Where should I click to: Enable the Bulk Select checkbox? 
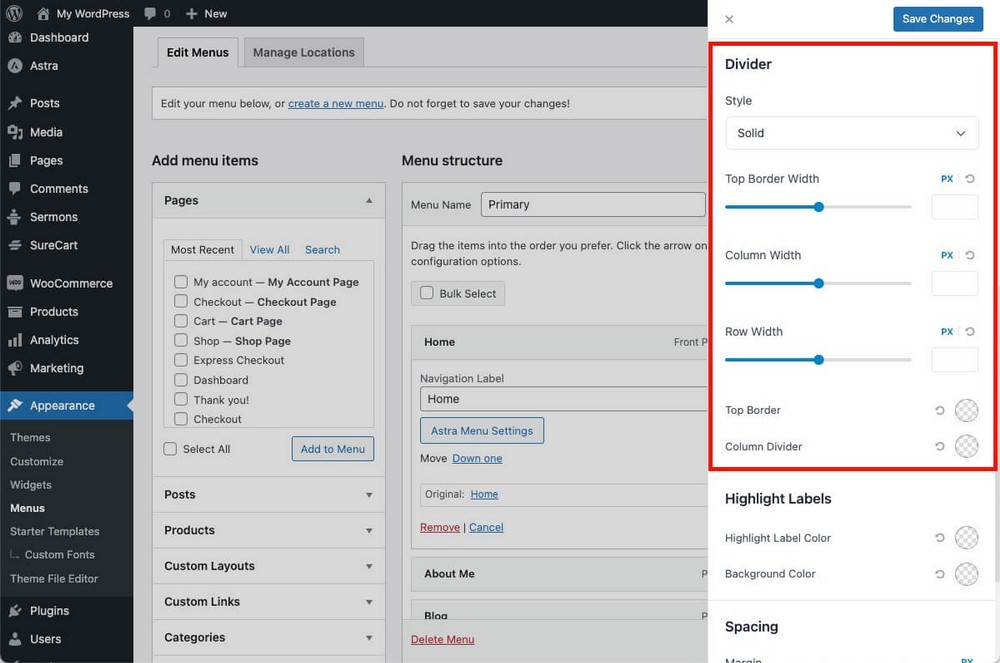click(x=427, y=293)
